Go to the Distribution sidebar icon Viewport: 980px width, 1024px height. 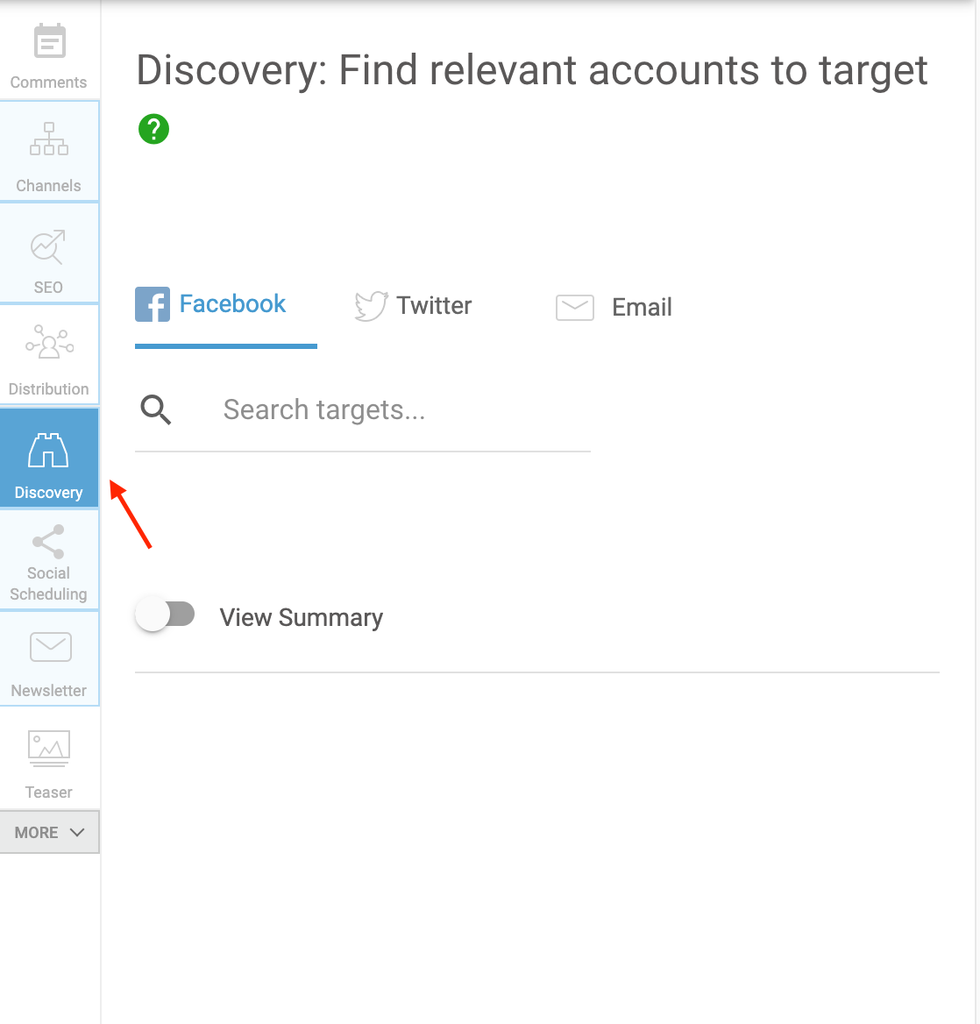click(x=49, y=343)
